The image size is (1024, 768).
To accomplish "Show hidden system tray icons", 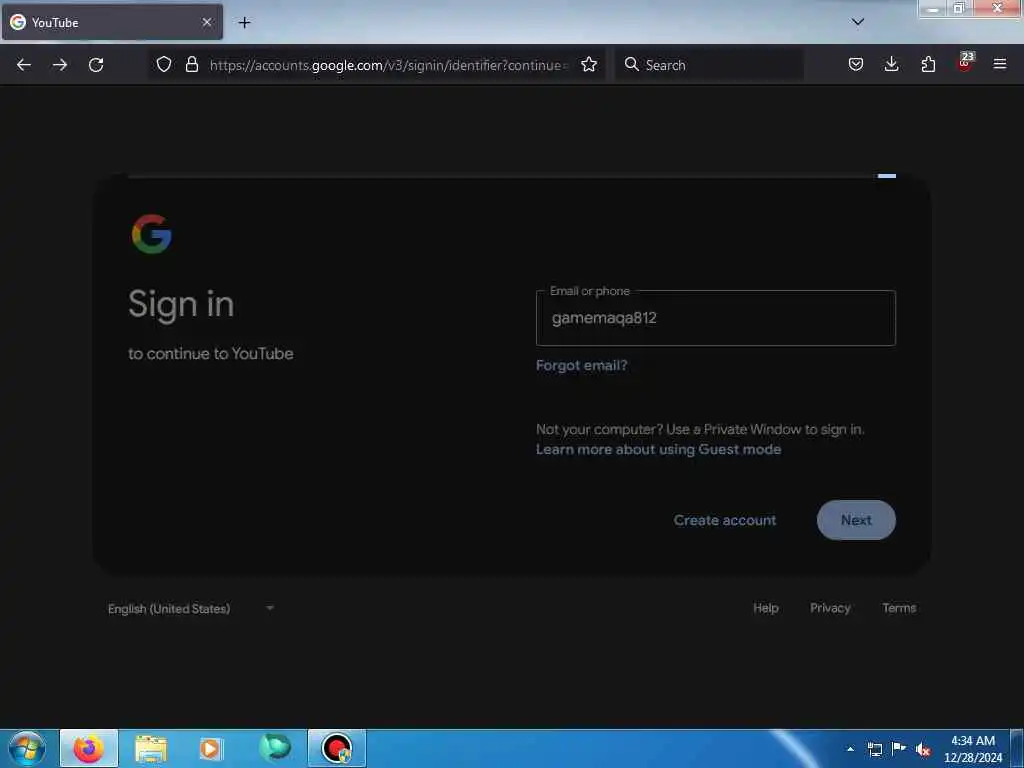I will tap(850, 749).
